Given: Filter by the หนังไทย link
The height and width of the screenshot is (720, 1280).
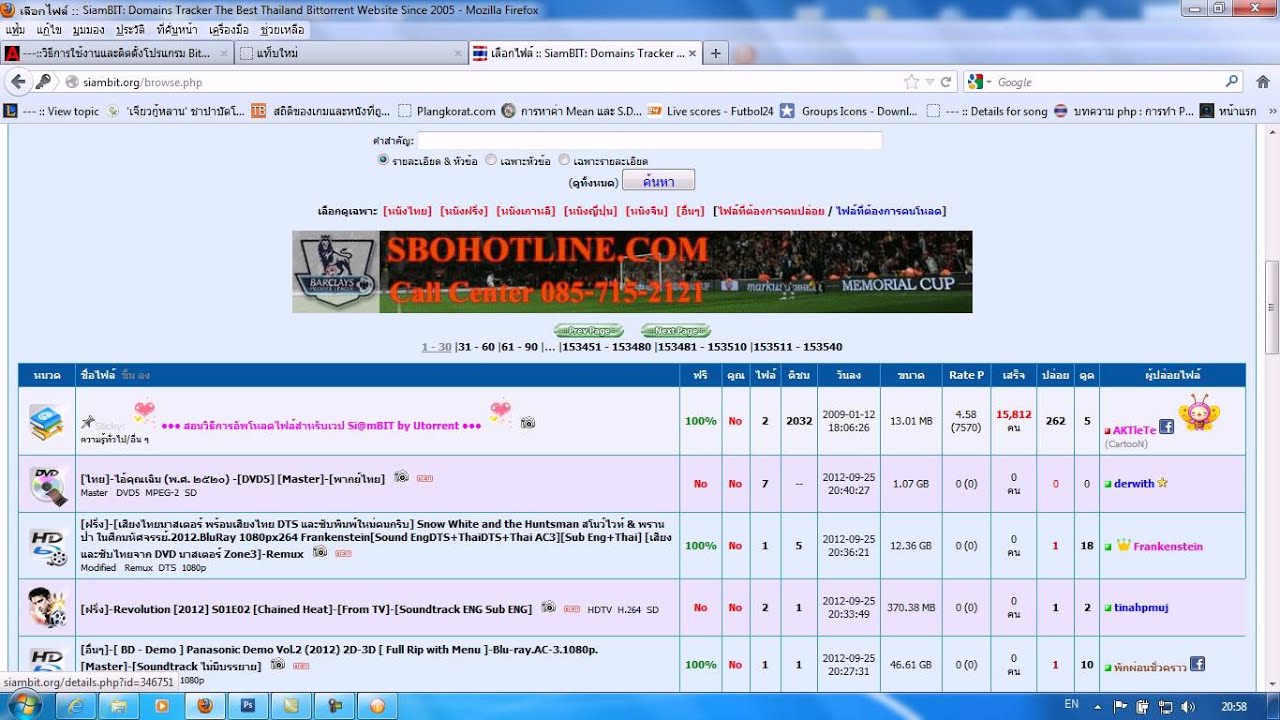Looking at the screenshot, I should (408, 211).
